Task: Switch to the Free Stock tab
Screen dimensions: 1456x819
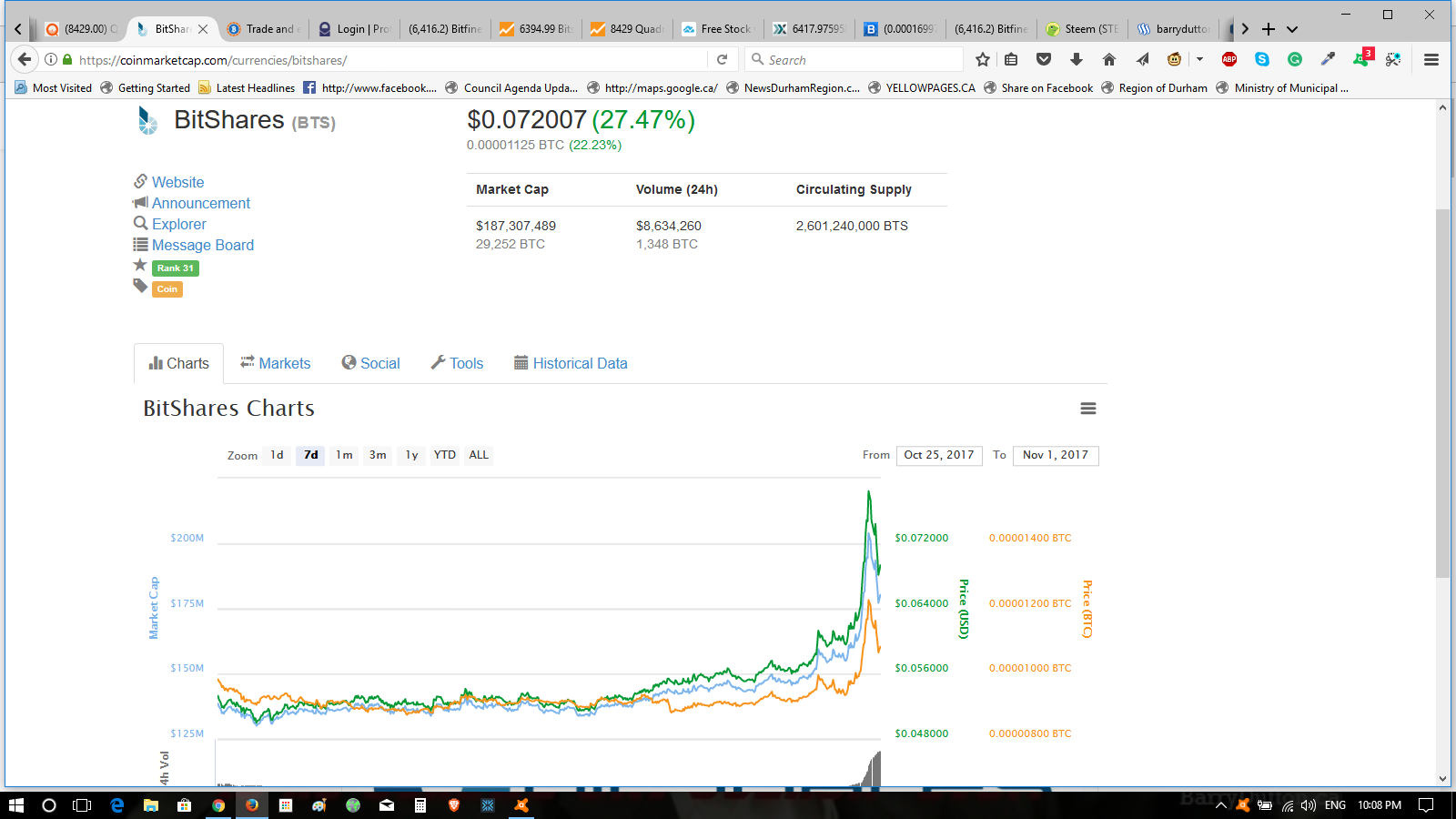Action: [x=718, y=29]
